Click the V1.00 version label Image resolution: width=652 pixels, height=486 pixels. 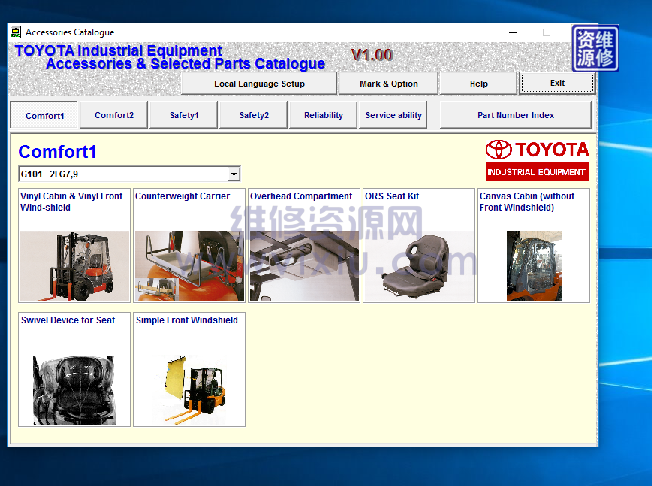[x=371, y=54]
